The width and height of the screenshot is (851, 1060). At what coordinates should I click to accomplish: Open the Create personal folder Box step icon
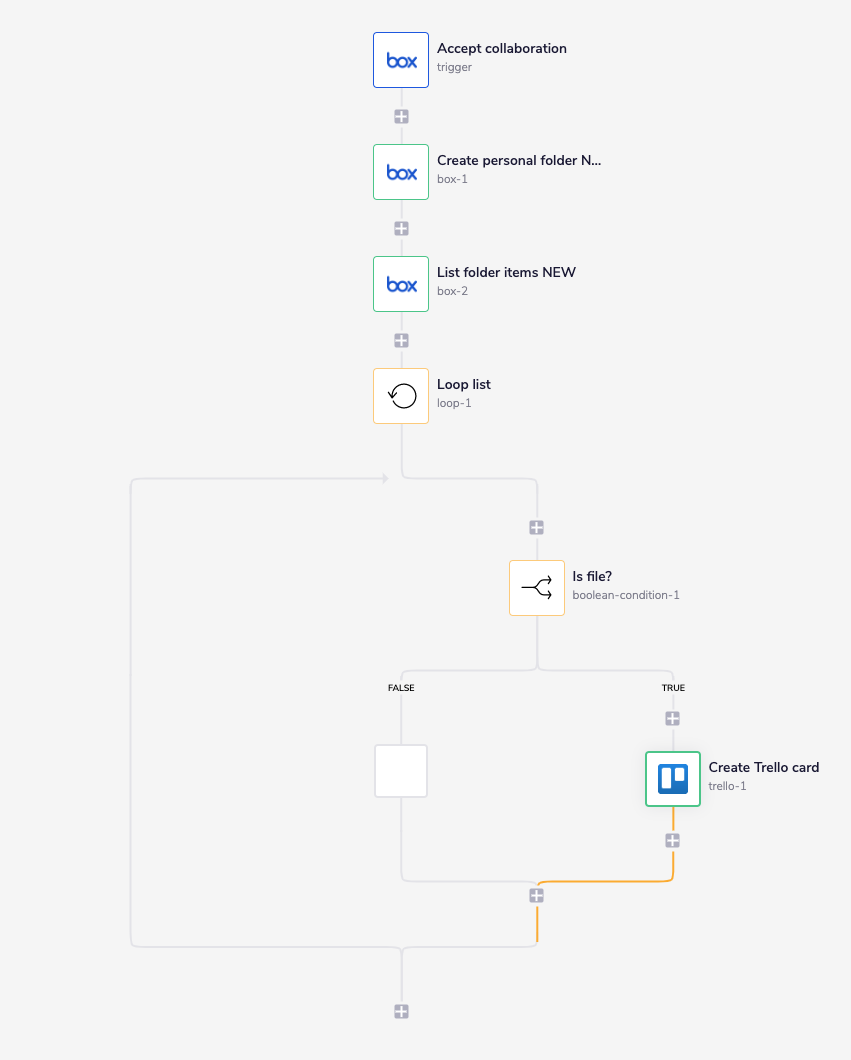[400, 172]
